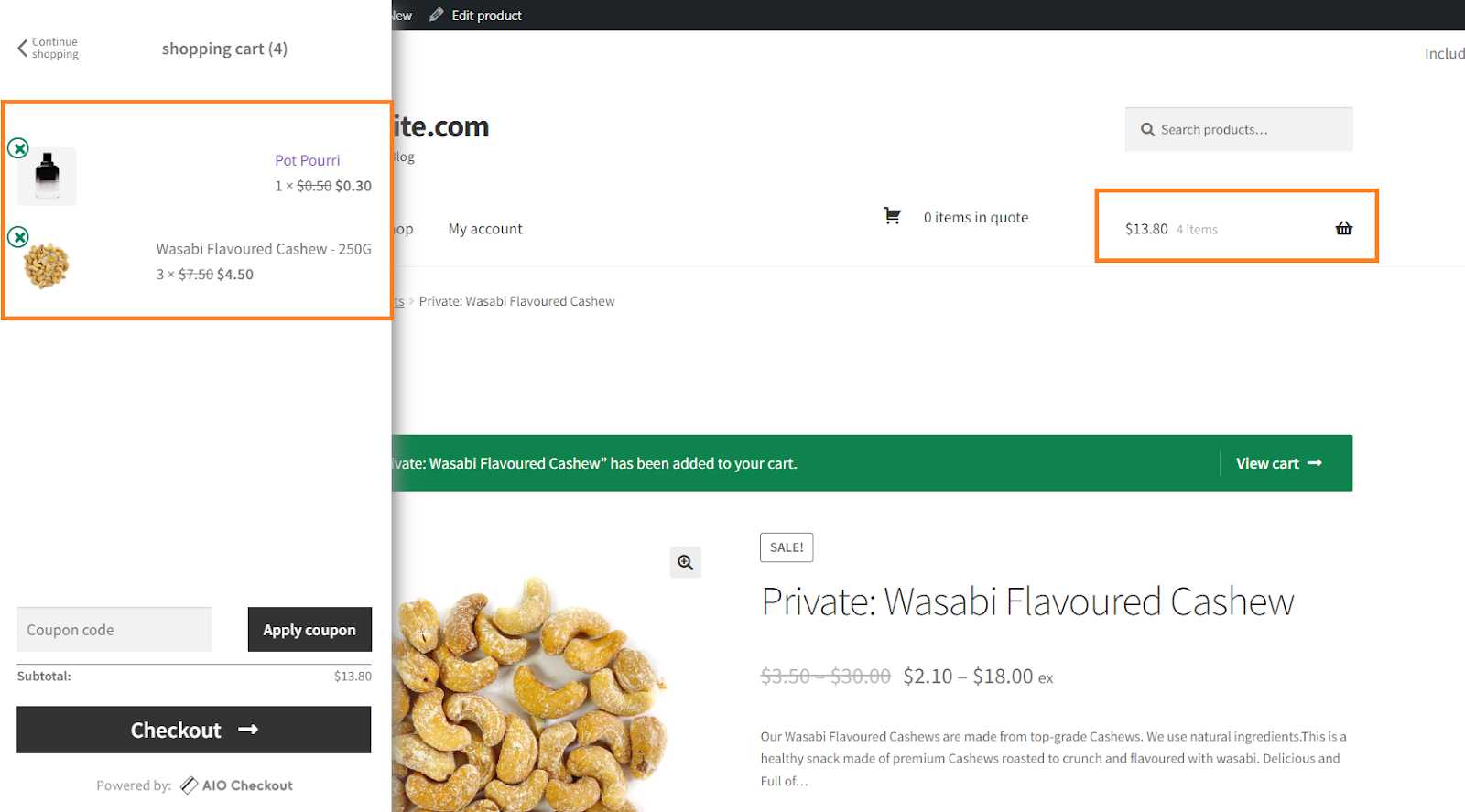Open the Pot Pourri product link
This screenshot has height=812, width=1465.
pyautogui.click(x=308, y=160)
